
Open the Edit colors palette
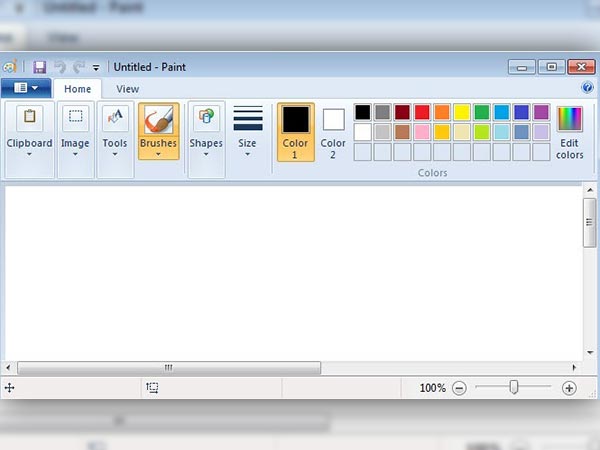coord(569,132)
